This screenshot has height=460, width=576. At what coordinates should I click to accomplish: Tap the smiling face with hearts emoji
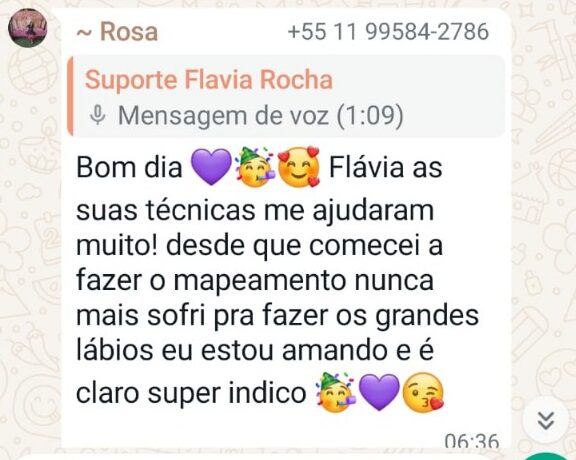point(299,167)
